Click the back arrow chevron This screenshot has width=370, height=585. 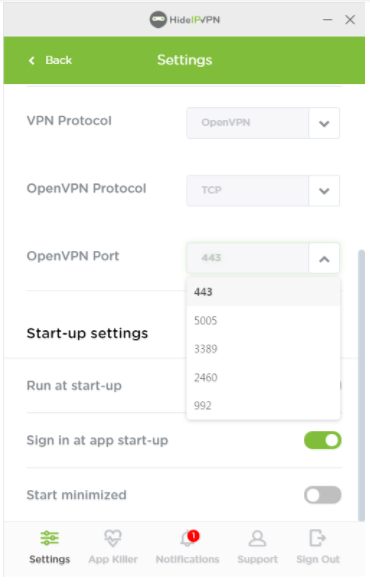pos(32,60)
